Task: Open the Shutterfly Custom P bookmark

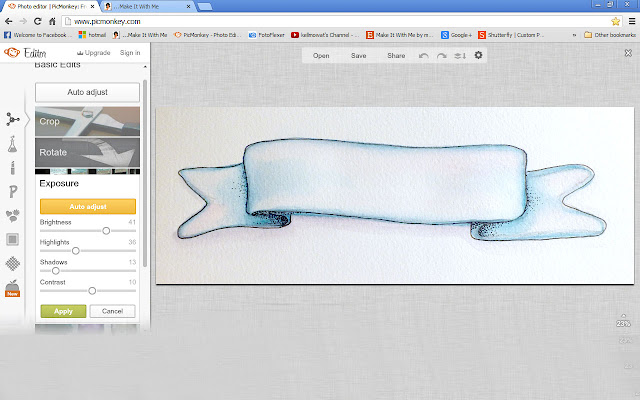Action: [x=511, y=35]
